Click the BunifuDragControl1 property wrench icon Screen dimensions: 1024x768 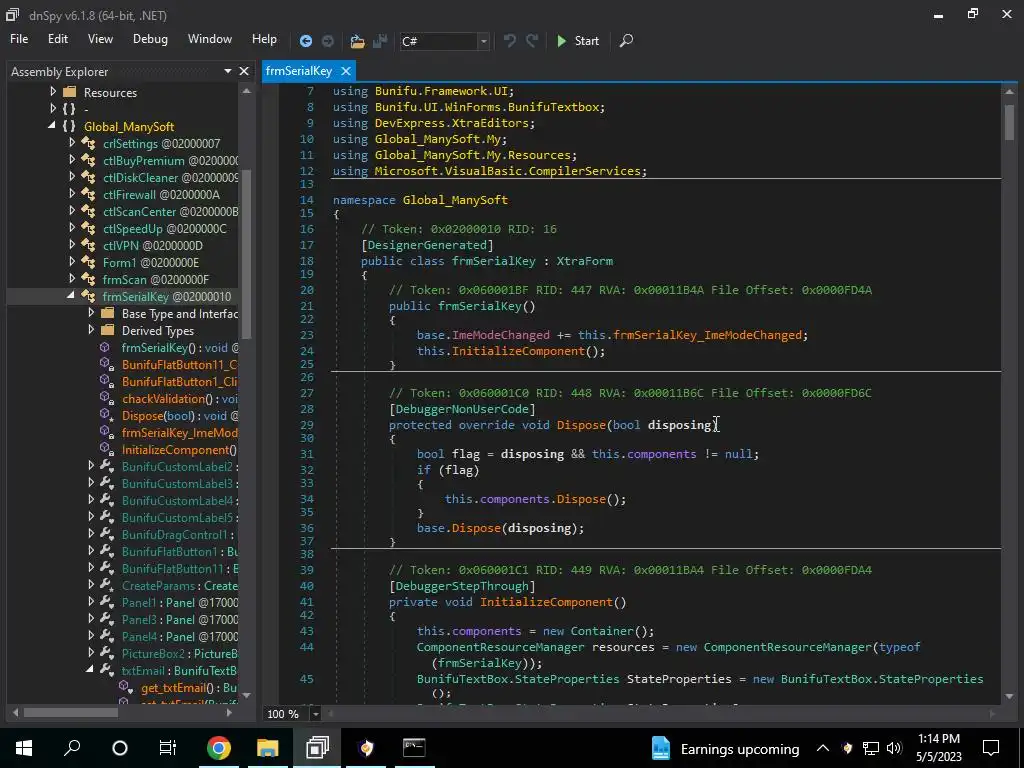107,534
